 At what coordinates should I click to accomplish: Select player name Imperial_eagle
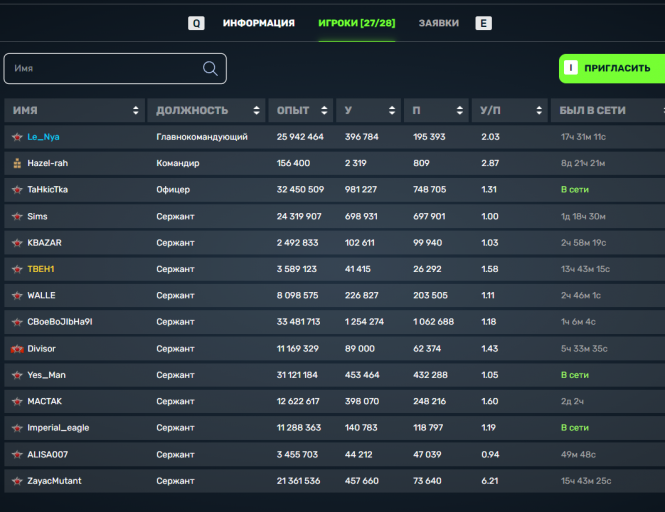click(58, 428)
